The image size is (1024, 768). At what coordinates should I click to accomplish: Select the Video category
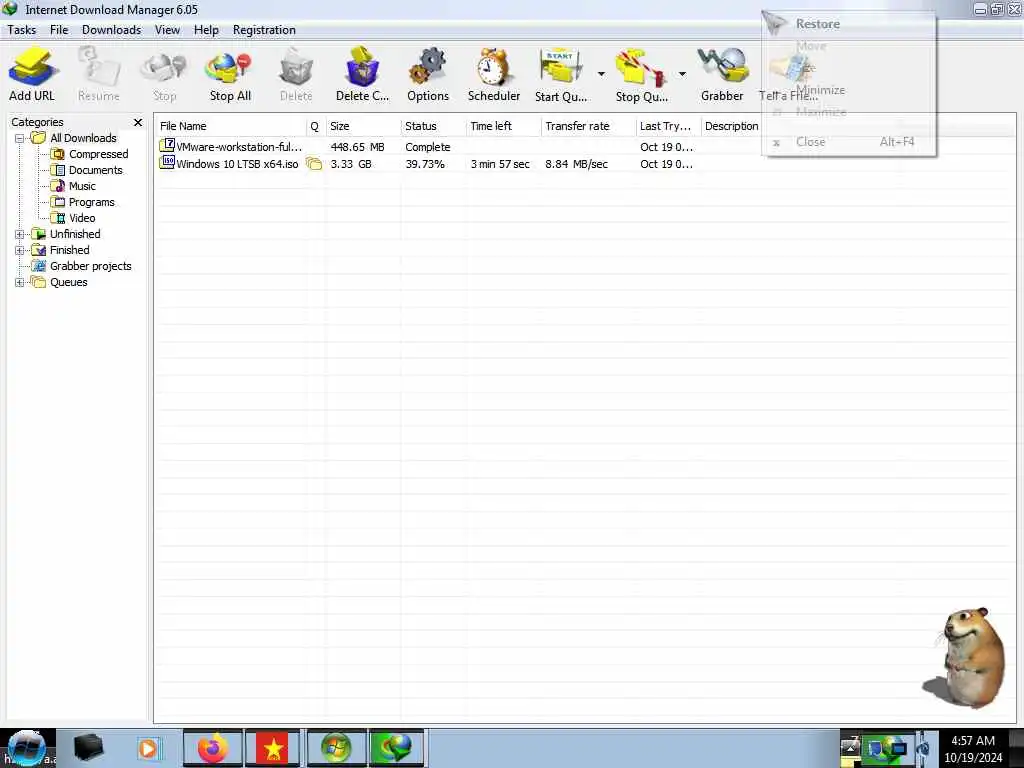(x=82, y=218)
